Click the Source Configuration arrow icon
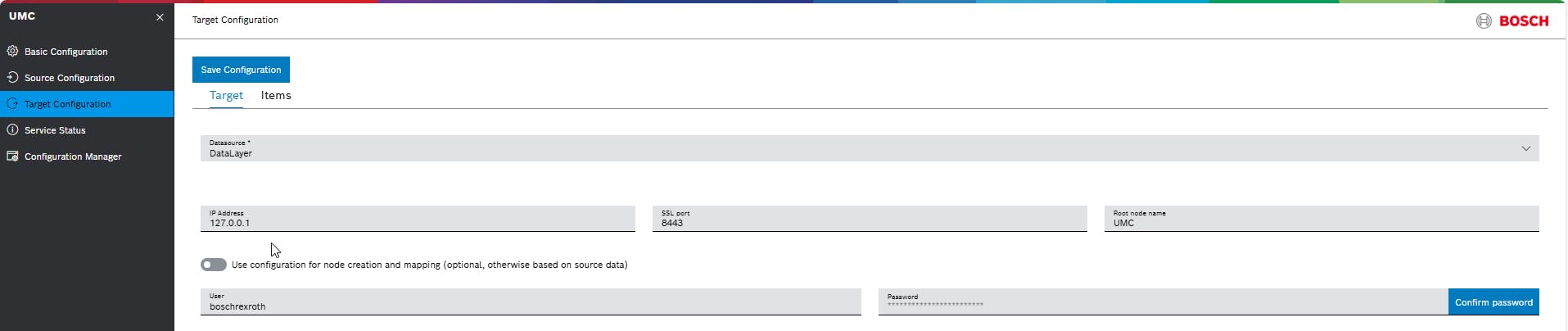Viewport: 1568px width, 331px height. click(x=12, y=77)
